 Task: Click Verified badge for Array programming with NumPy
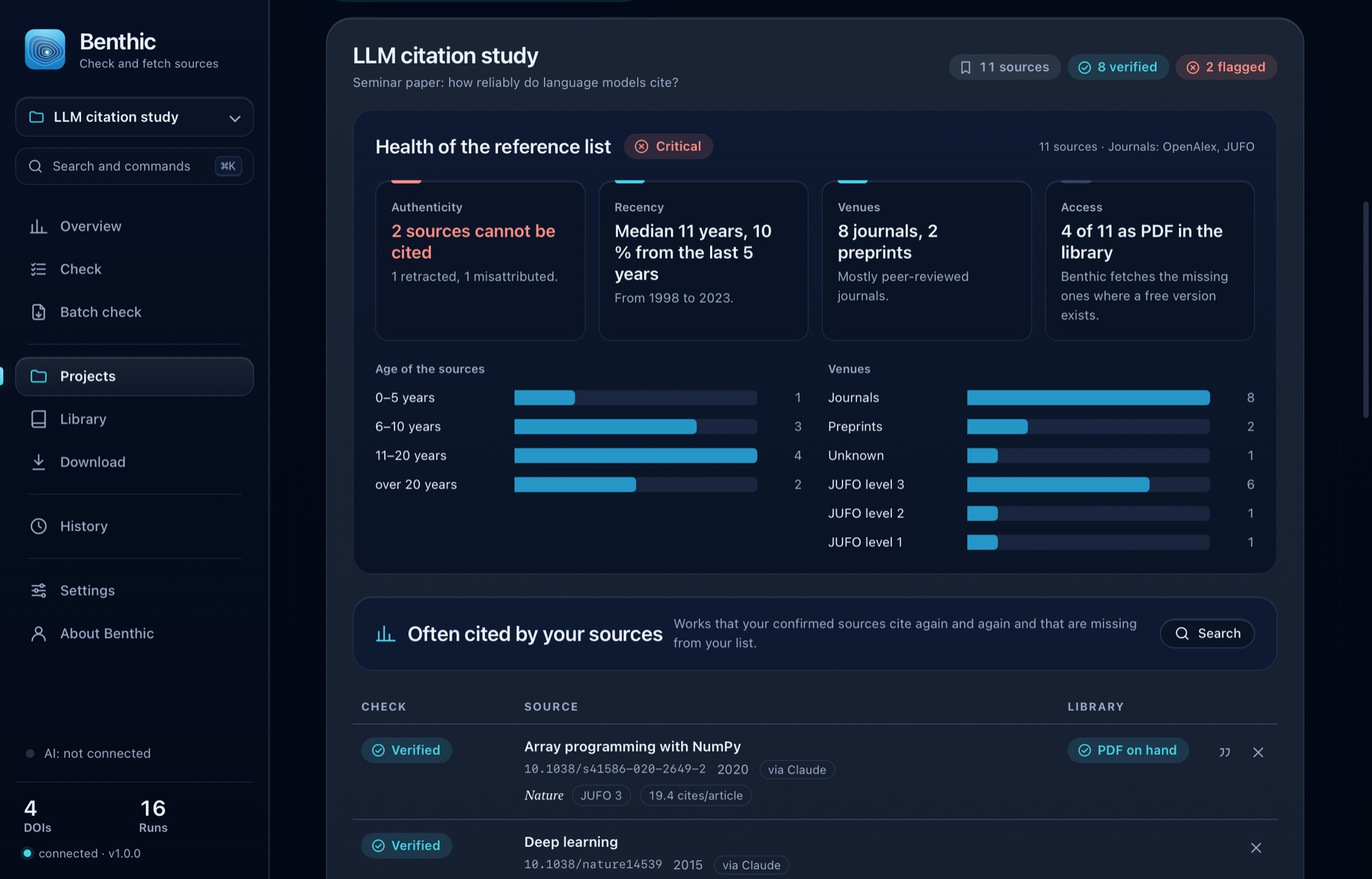406,750
